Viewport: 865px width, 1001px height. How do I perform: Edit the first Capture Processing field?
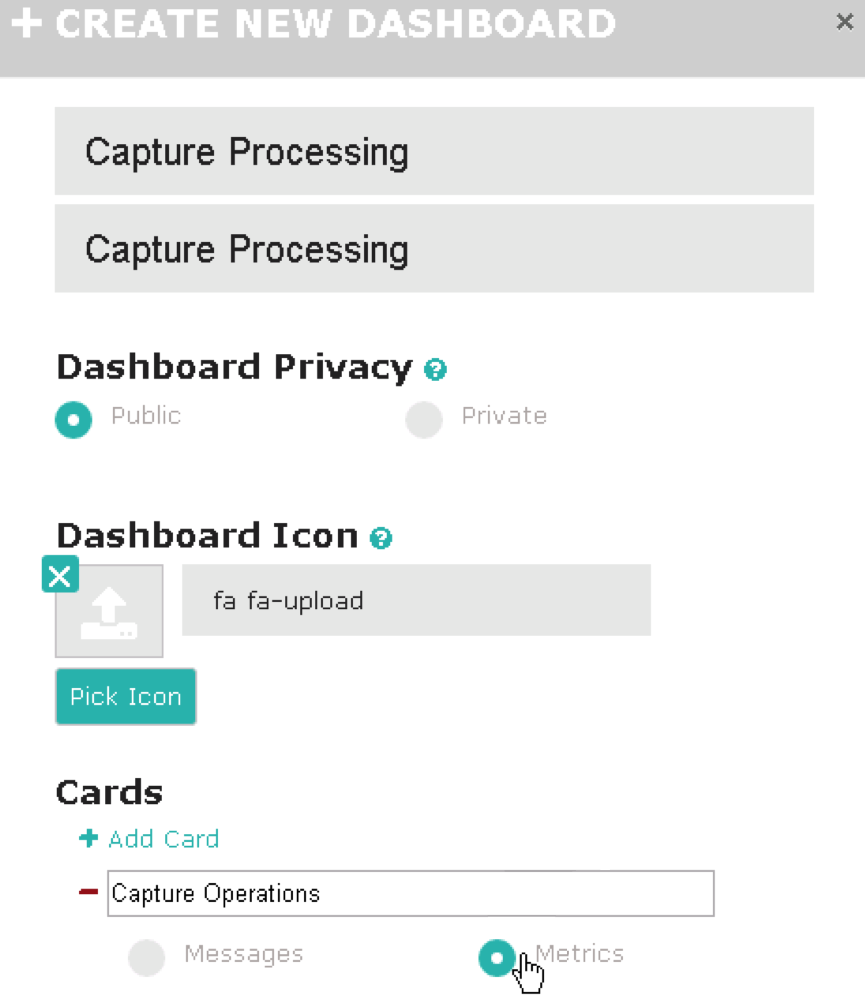coord(434,151)
